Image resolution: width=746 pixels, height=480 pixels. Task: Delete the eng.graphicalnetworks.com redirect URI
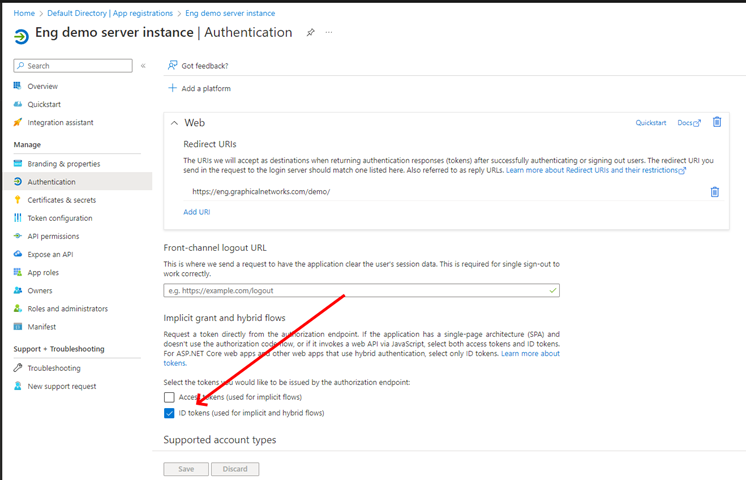(715, 192)
